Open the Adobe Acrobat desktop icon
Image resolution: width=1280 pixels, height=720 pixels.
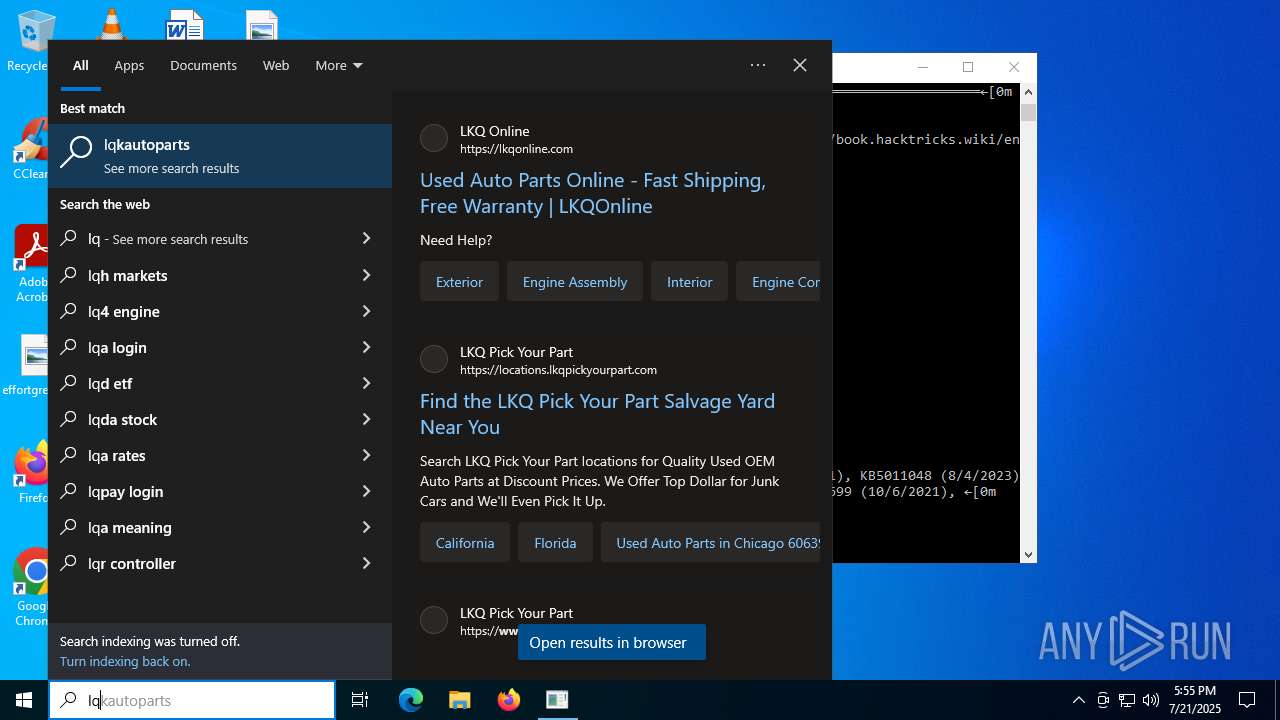pos(31,262)
